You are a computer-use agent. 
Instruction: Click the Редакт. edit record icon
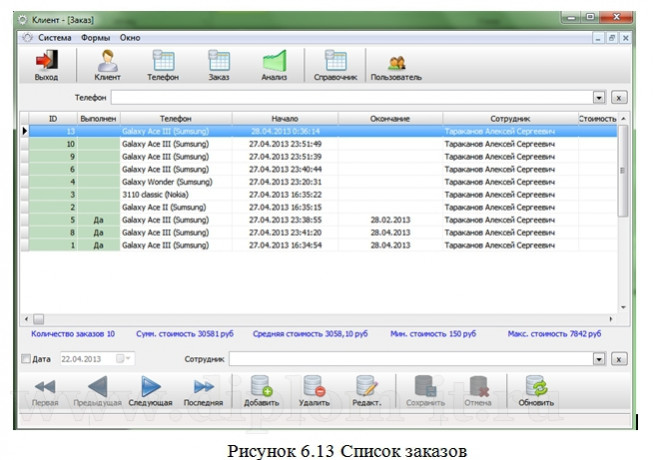coord(366,388)
